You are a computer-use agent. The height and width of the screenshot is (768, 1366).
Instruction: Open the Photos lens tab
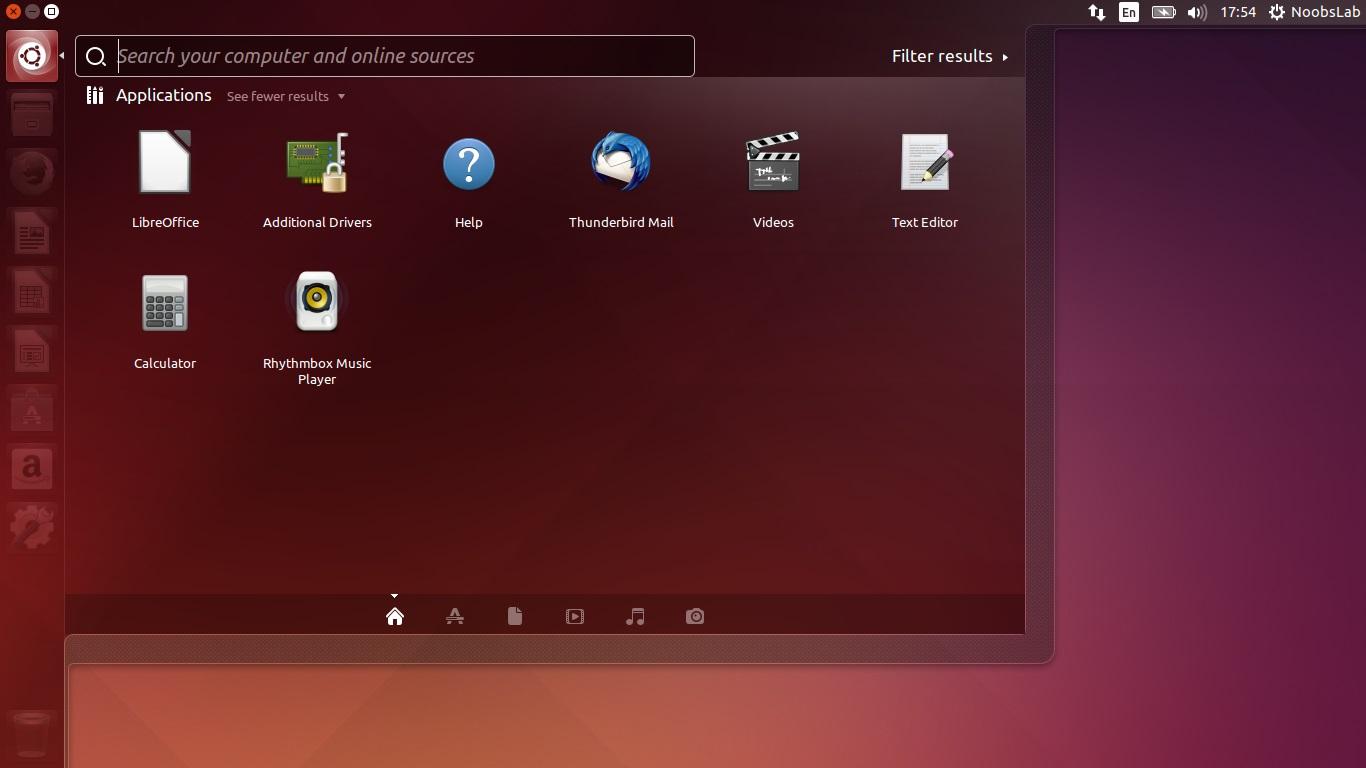[x=695, y=616]
